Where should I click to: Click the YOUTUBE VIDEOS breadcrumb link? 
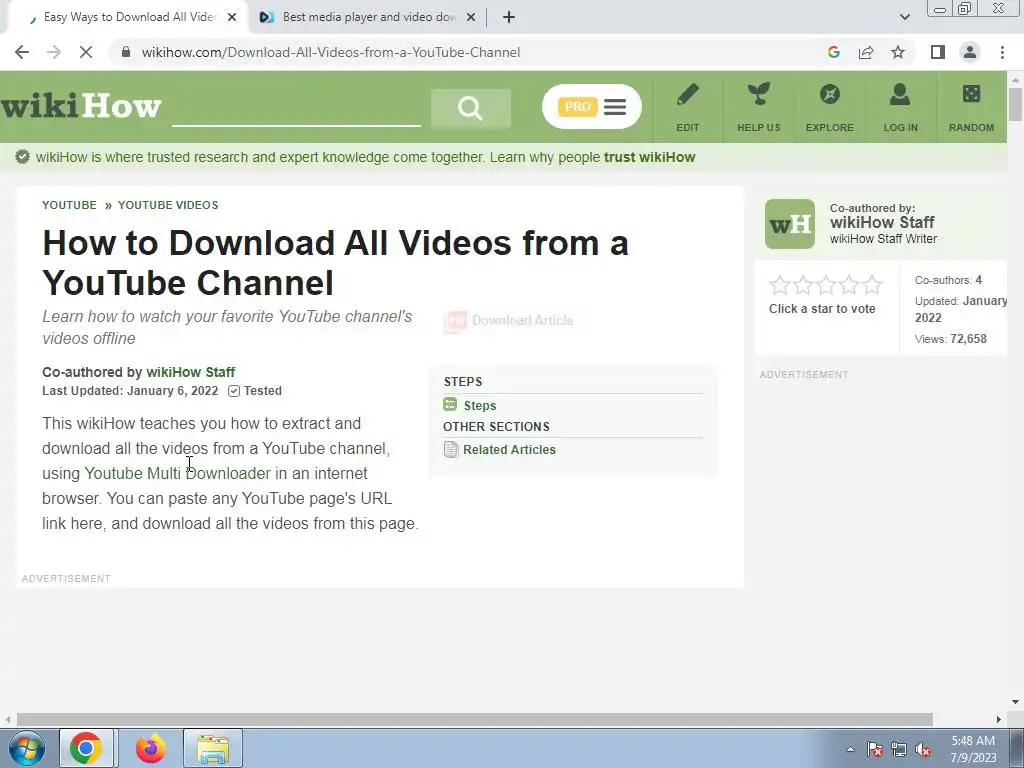click(x=168, y=205)
